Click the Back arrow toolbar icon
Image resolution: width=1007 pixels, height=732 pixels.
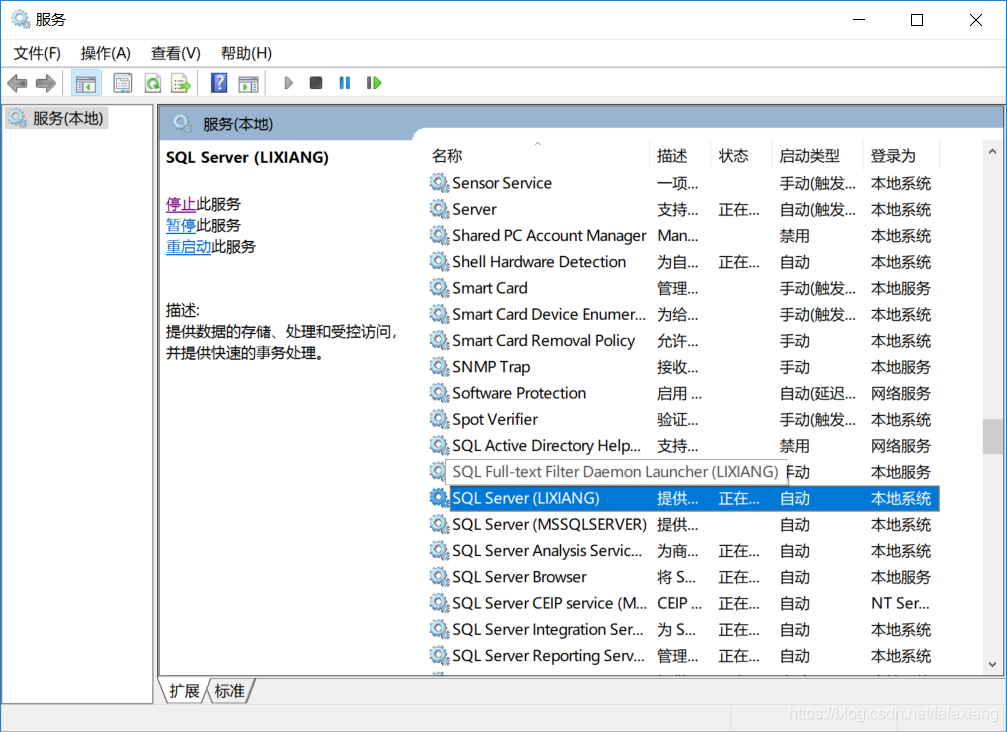click(x=17, y=83)
